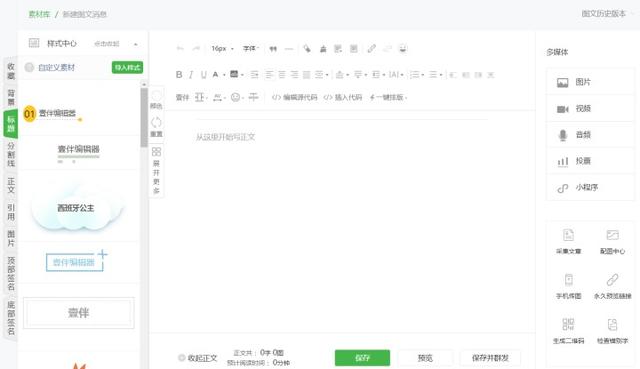Switch to the 图片 side tab

point(11,238)
